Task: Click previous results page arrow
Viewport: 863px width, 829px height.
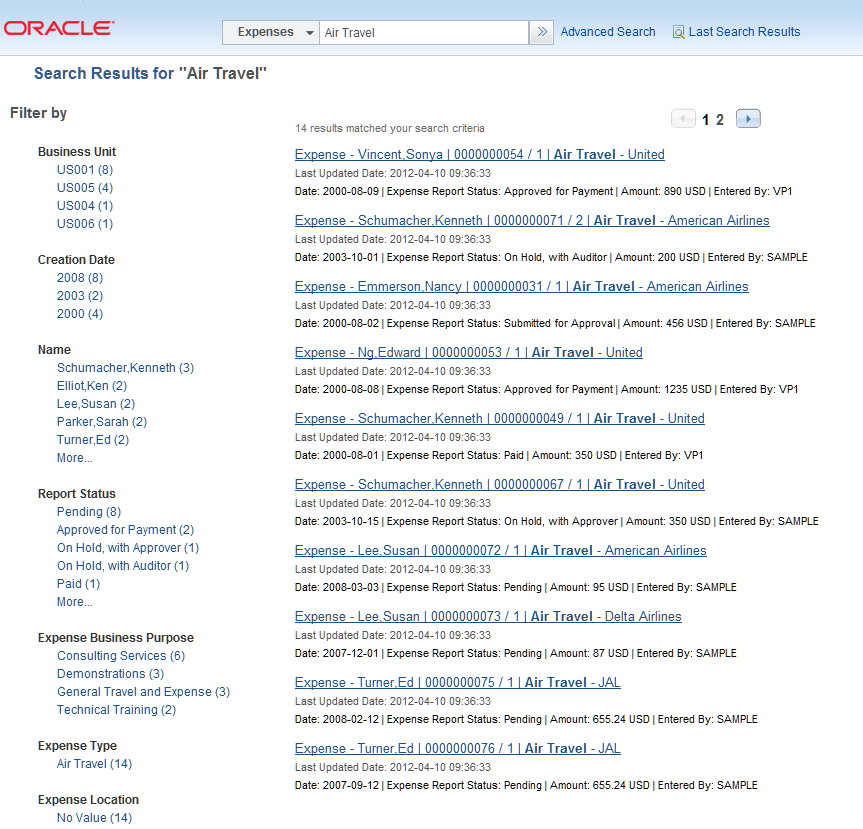Action: [684, 119]
